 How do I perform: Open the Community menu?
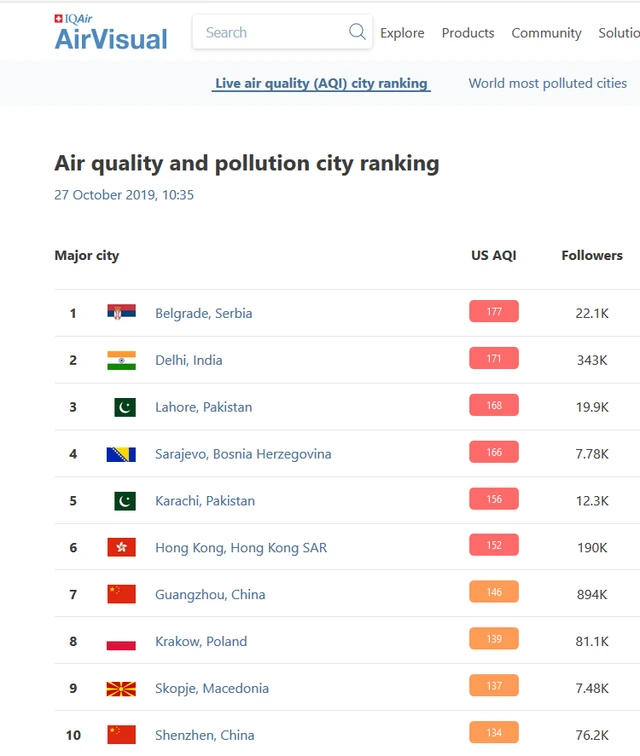546,33
